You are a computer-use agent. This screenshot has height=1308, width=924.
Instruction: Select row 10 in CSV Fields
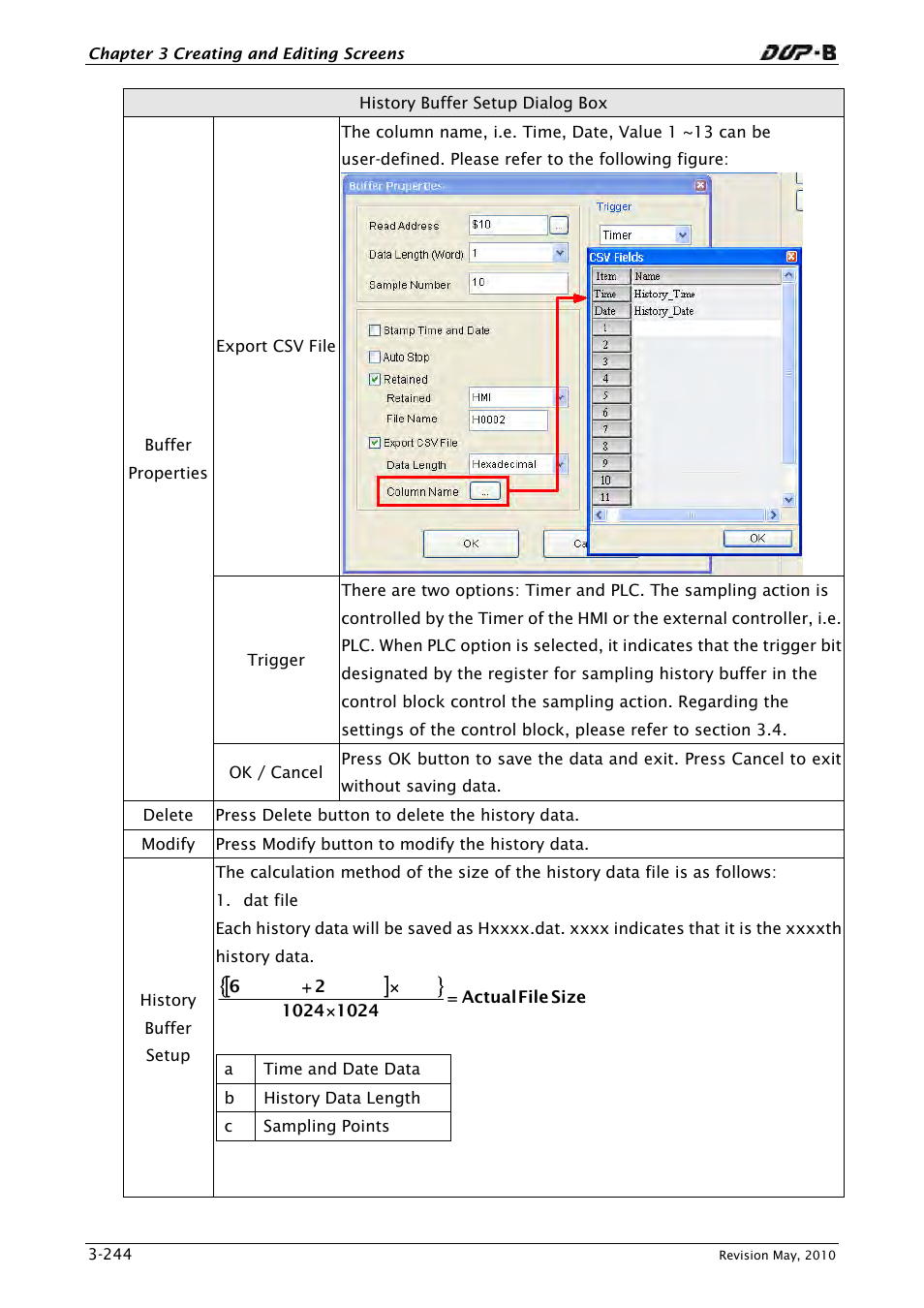point(611,481)
